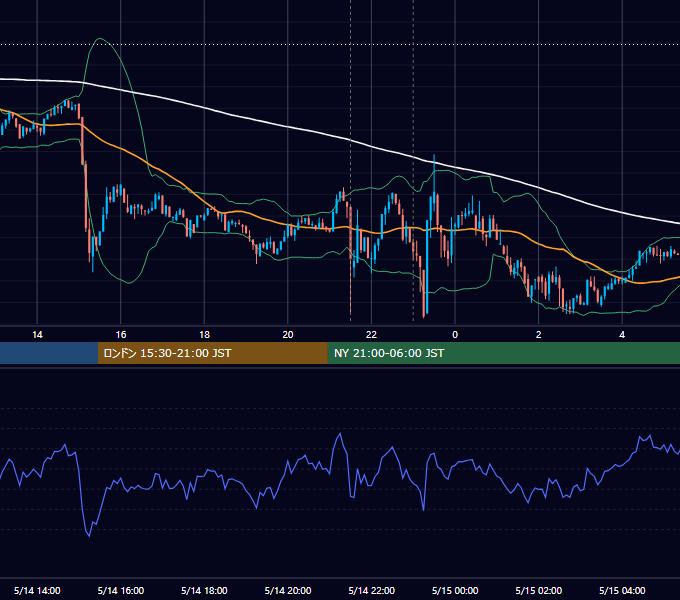The image size is (680, 600).
Task: Select the NY 21:00-06:00 JST session bar
Action: click(x=503, y=353)
